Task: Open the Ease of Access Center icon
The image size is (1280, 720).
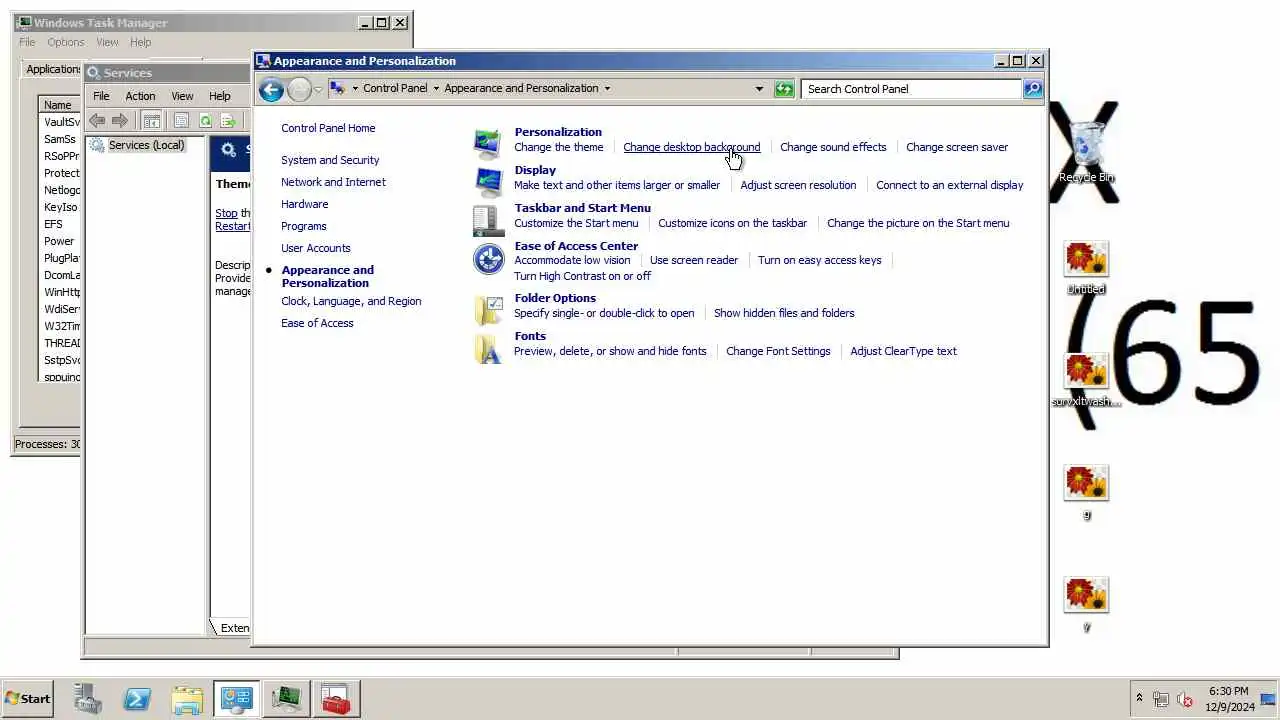Action: coord(488,259)
